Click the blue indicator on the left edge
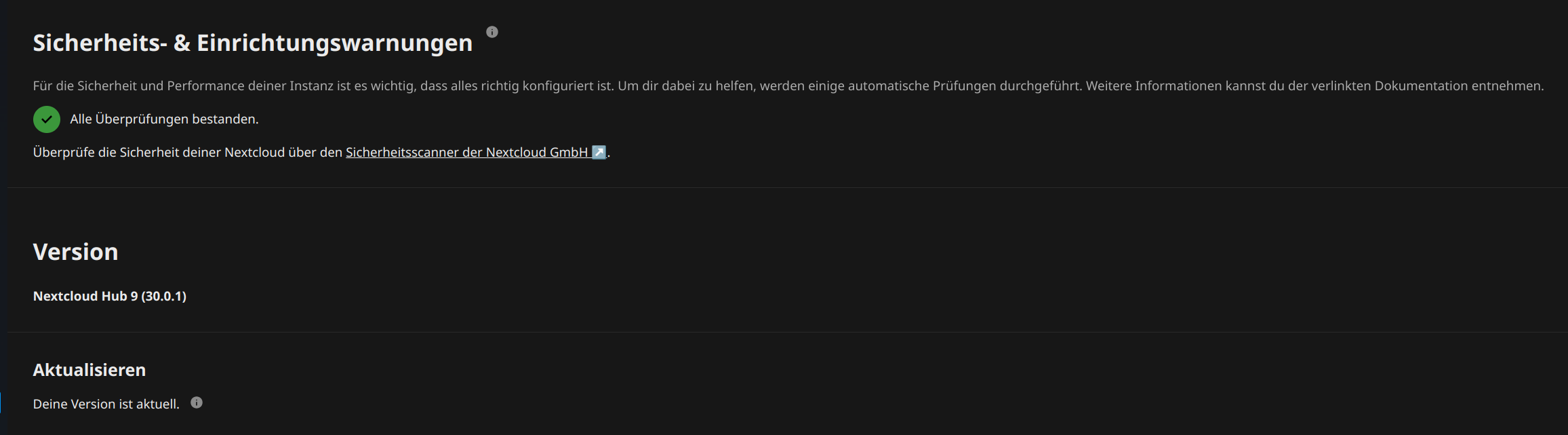 pyautogui.click(x=1, y=402)
